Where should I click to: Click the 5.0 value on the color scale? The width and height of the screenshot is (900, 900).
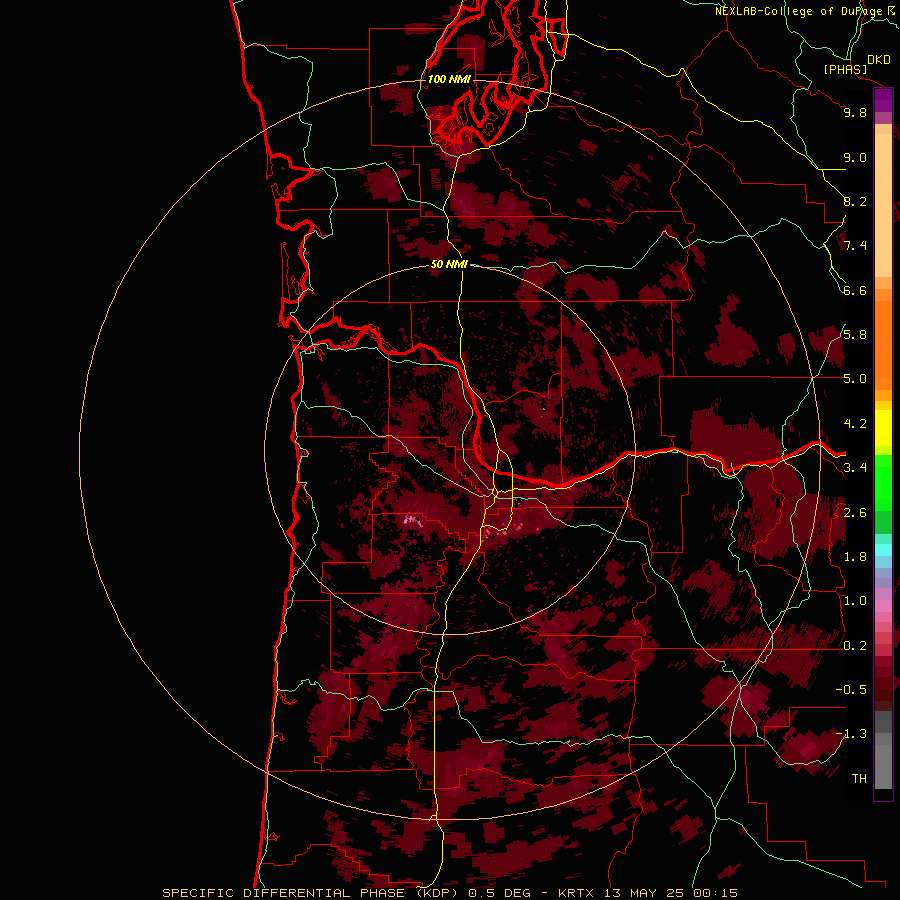(855, 379)
